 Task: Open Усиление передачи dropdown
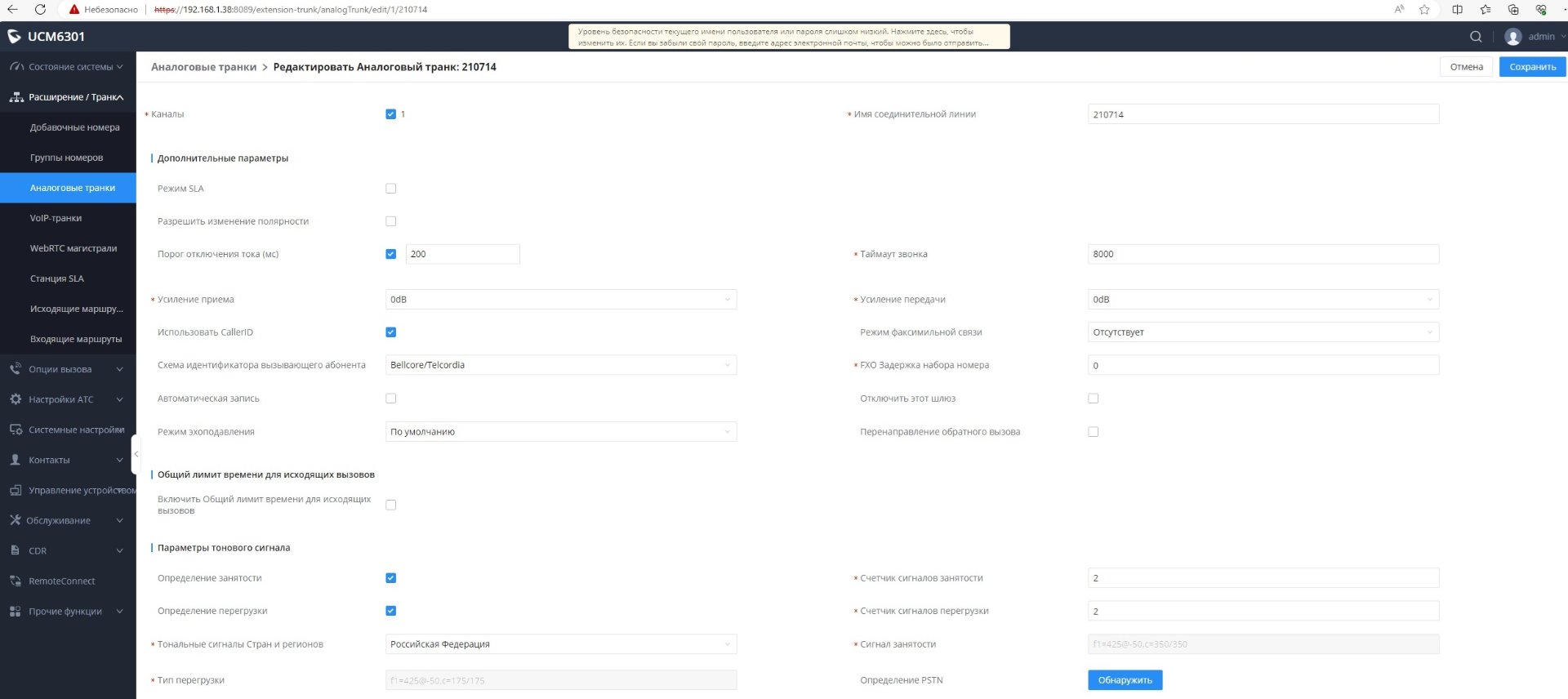coord(1263,300)
